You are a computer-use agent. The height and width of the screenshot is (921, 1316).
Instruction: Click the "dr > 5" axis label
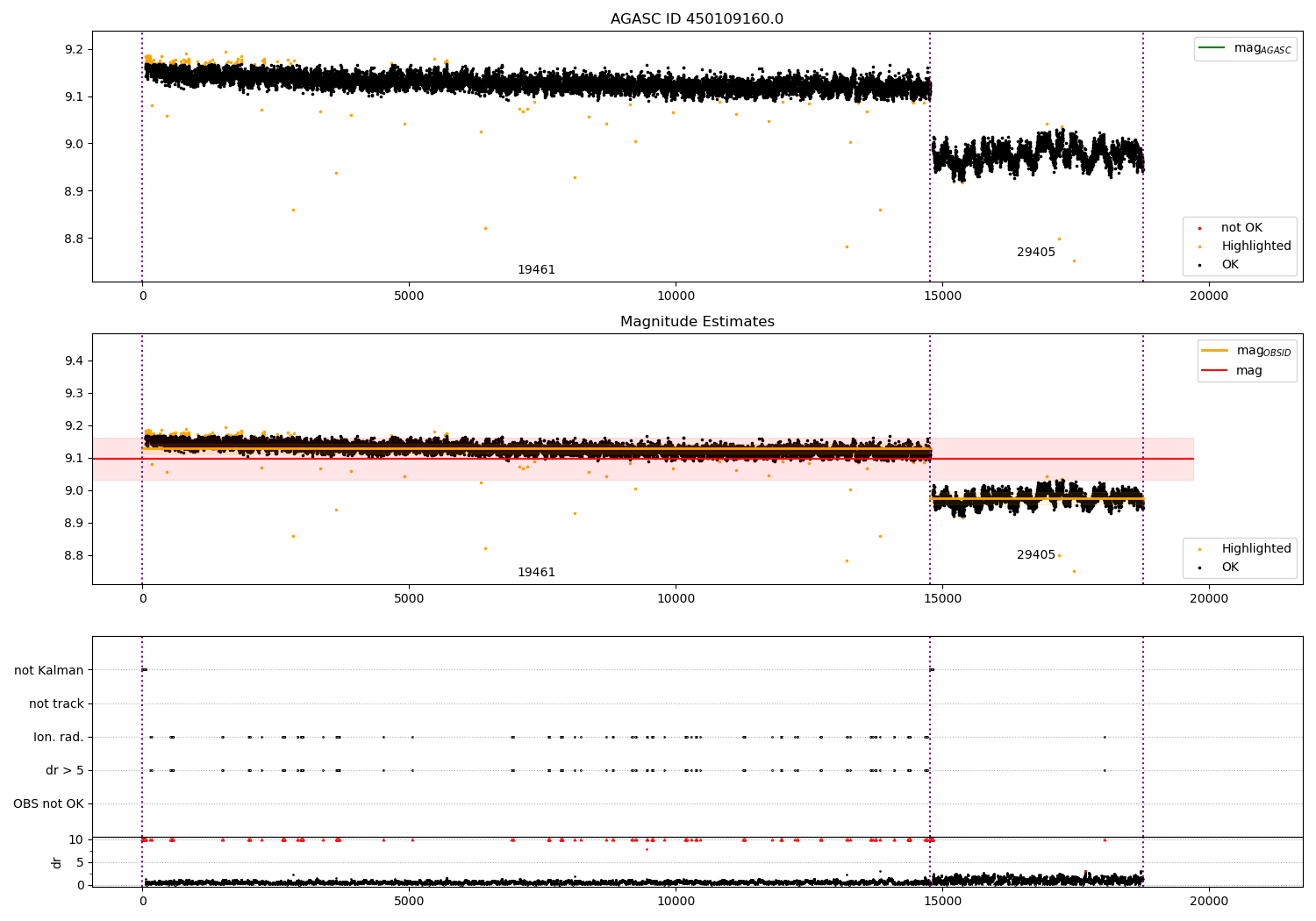(65, 771)
